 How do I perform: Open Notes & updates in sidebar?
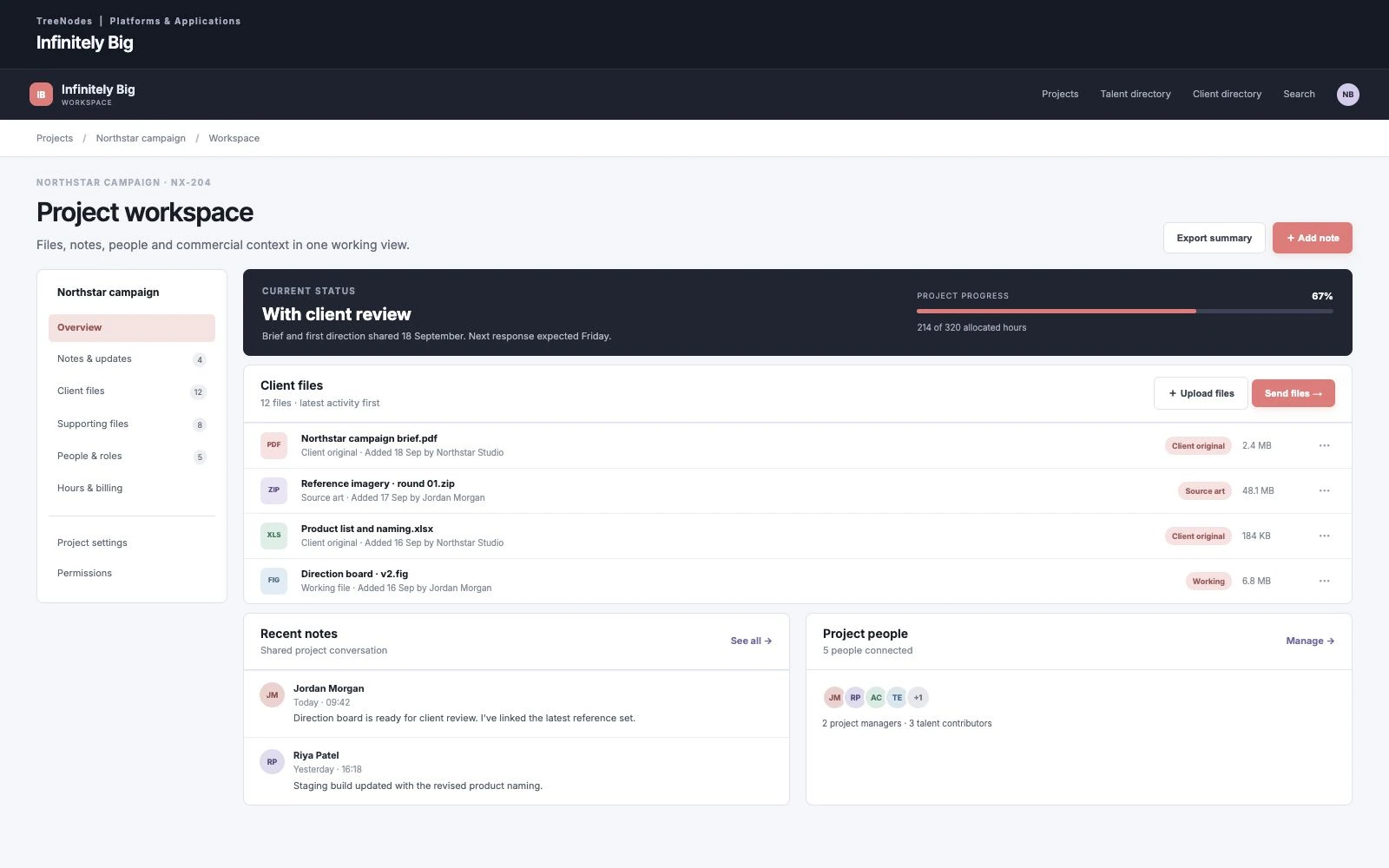(132, 359)
